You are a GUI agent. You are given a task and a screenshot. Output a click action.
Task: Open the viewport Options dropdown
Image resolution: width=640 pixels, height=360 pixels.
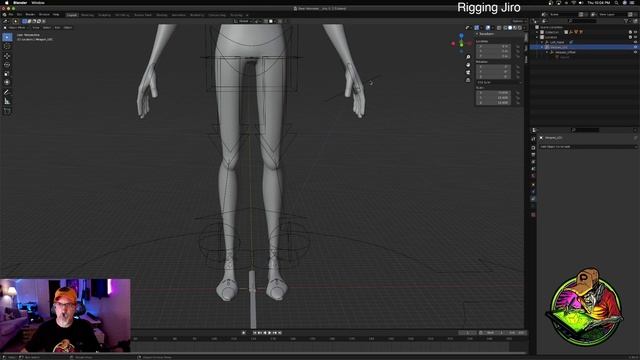[518, 21]
